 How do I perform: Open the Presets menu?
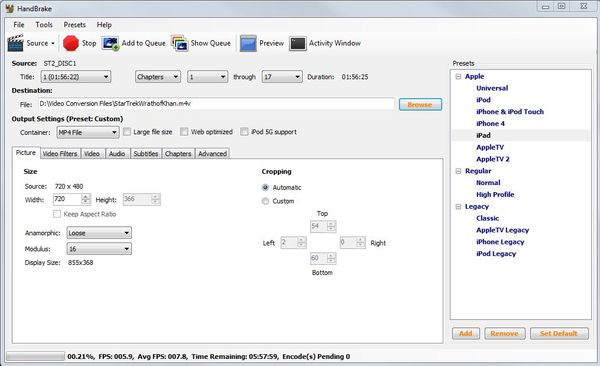tap(75, 25)
